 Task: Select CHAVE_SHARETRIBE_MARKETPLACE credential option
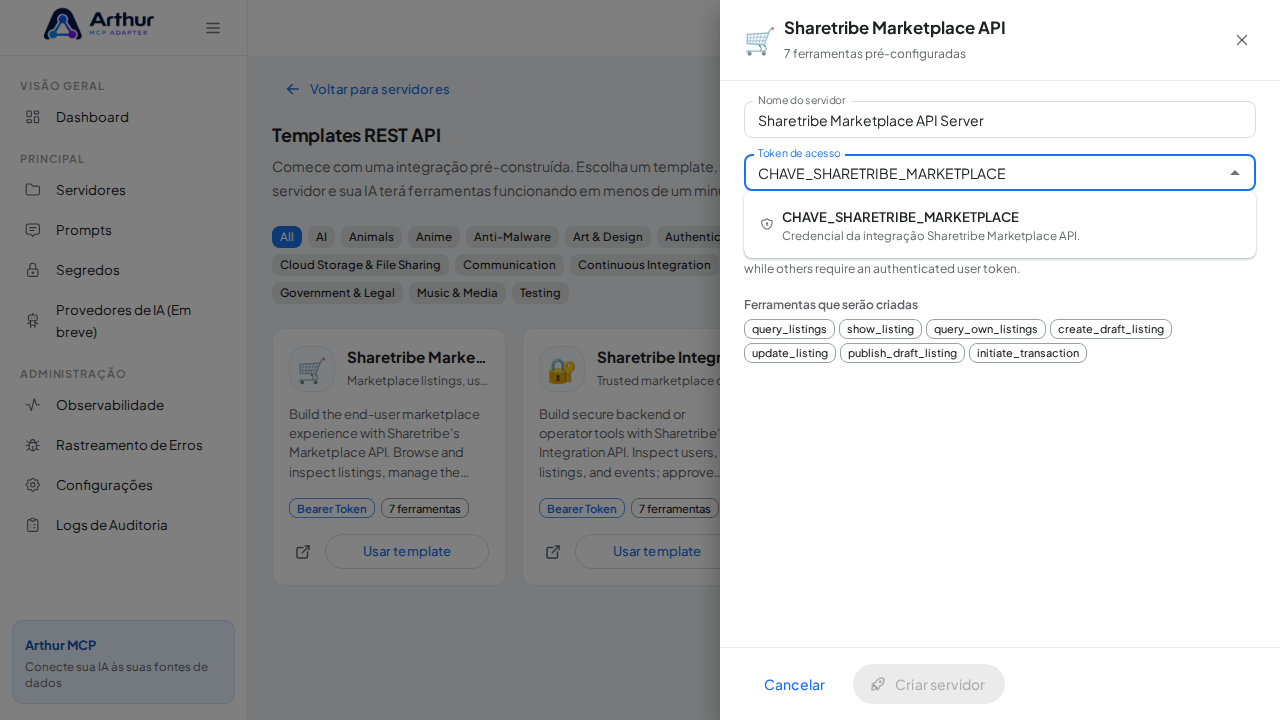coord(1000,225)
